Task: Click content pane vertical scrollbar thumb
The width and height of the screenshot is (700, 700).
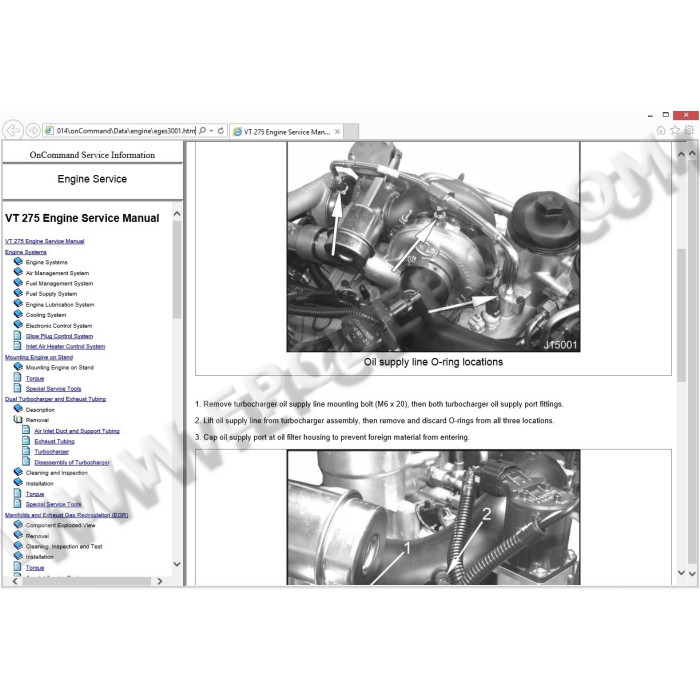Action: coord(681,315)
